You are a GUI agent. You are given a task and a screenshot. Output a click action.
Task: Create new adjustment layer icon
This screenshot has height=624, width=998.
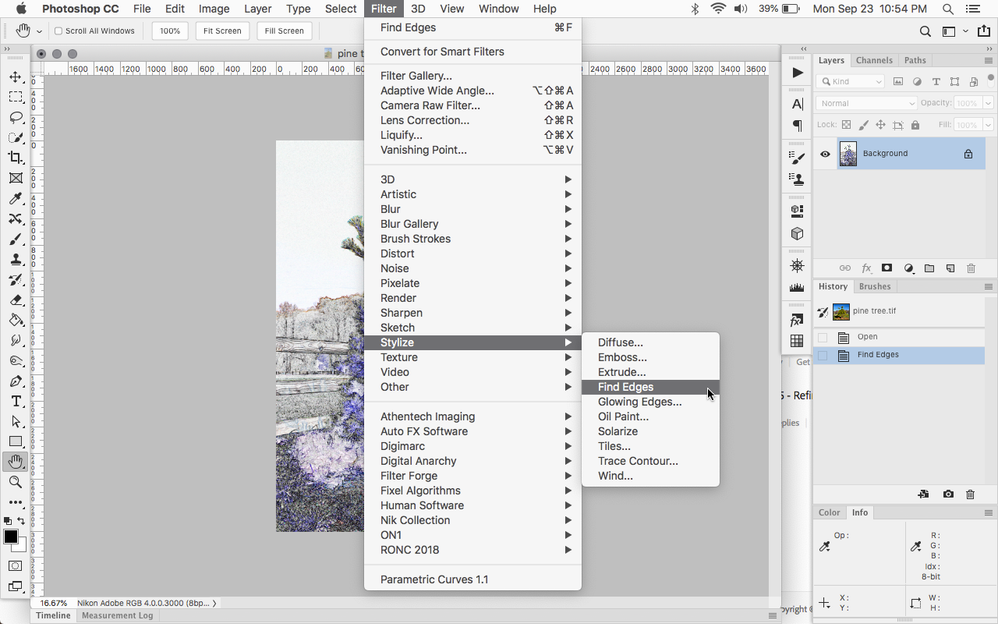909,268
